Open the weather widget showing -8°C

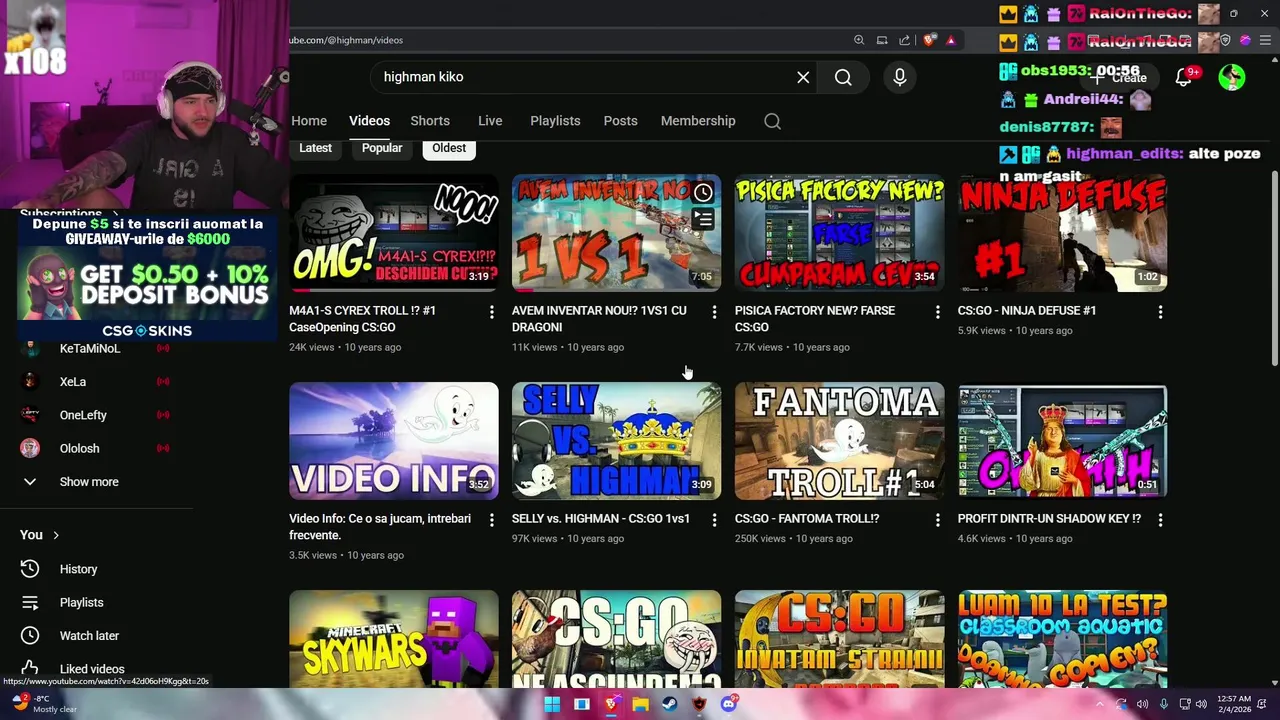(45, 704)
